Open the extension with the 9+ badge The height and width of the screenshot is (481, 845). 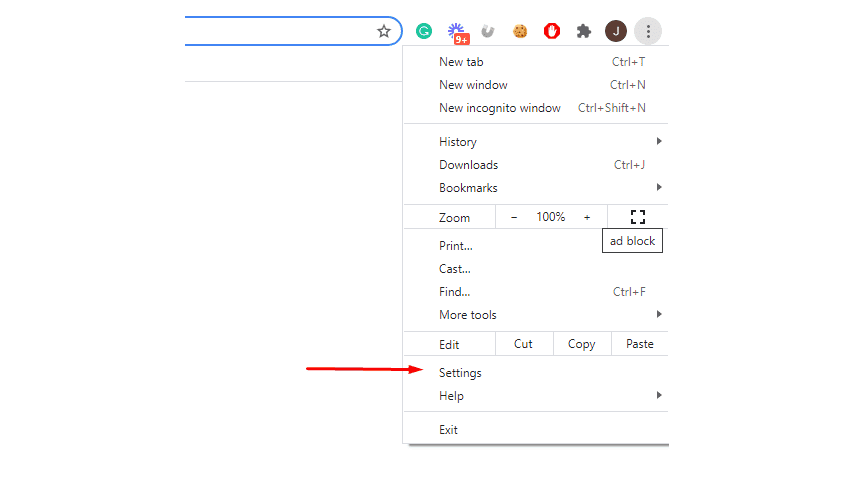(458, 32)
